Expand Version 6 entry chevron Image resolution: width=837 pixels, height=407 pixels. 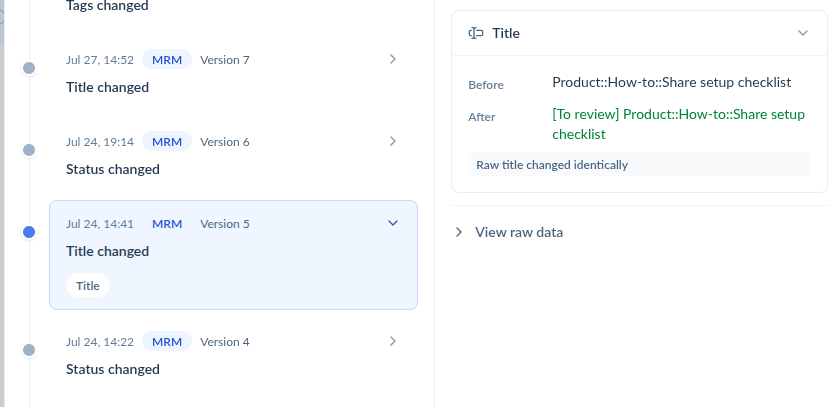point(393,141)
